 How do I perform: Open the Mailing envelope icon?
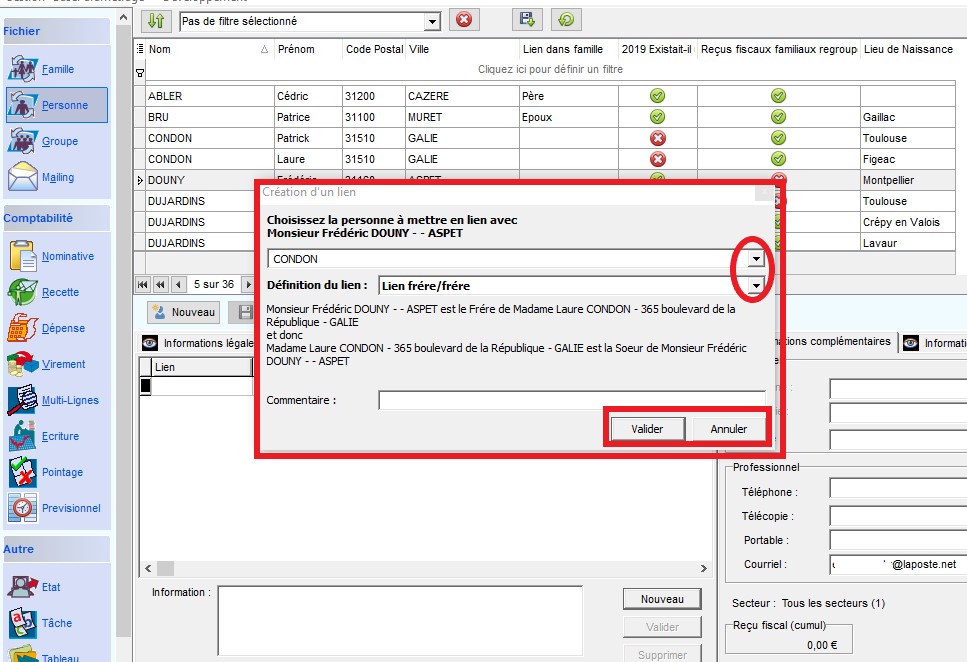pyautogui.click(x=23, y=177)
